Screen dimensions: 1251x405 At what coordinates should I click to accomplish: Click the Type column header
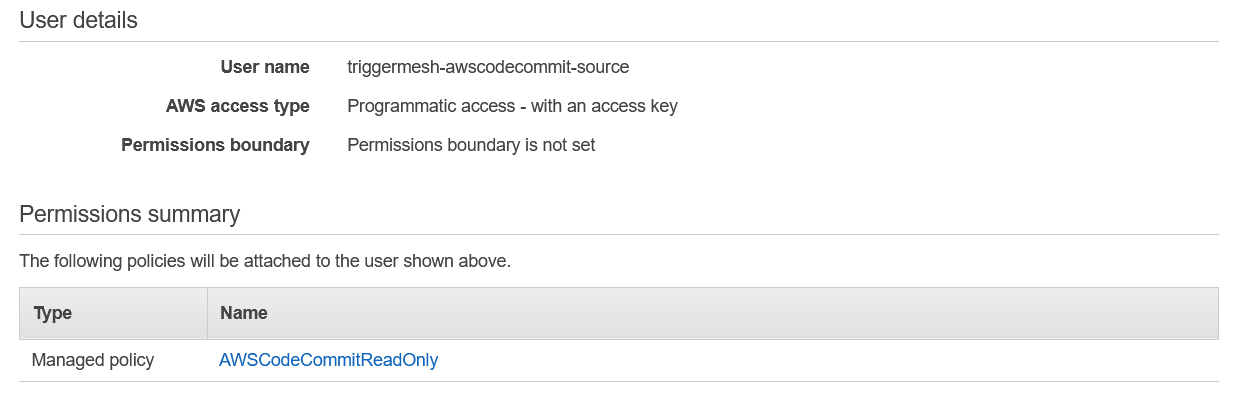[113, 313]
